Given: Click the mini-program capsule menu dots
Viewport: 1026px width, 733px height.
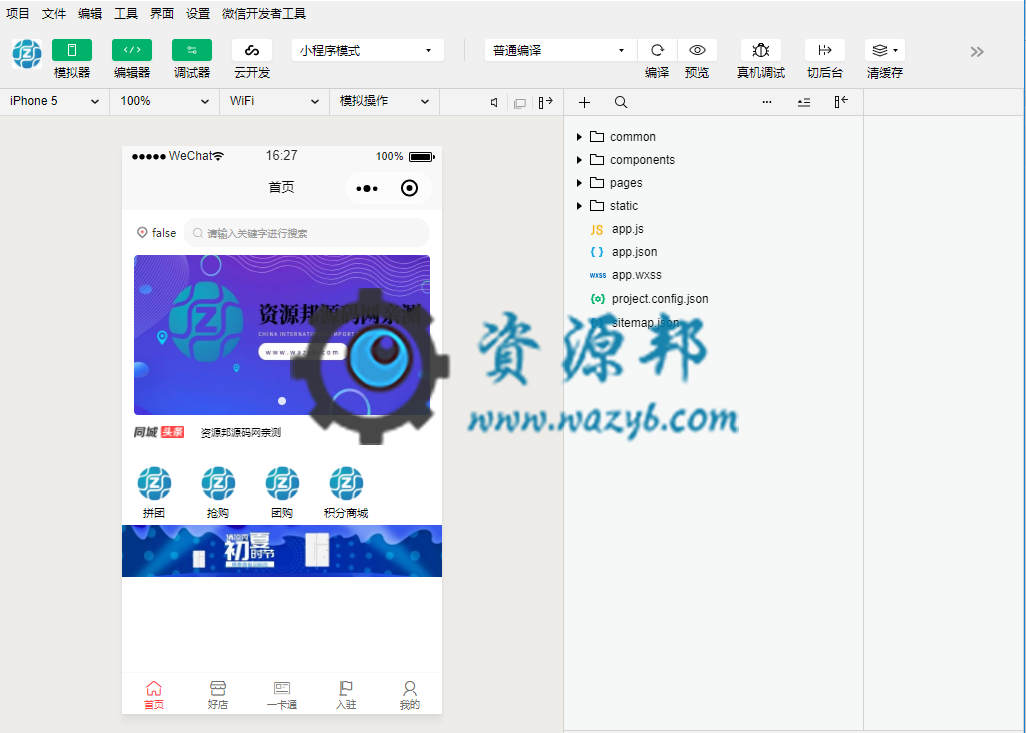Looking at the screenshot, I should (367, 188).
